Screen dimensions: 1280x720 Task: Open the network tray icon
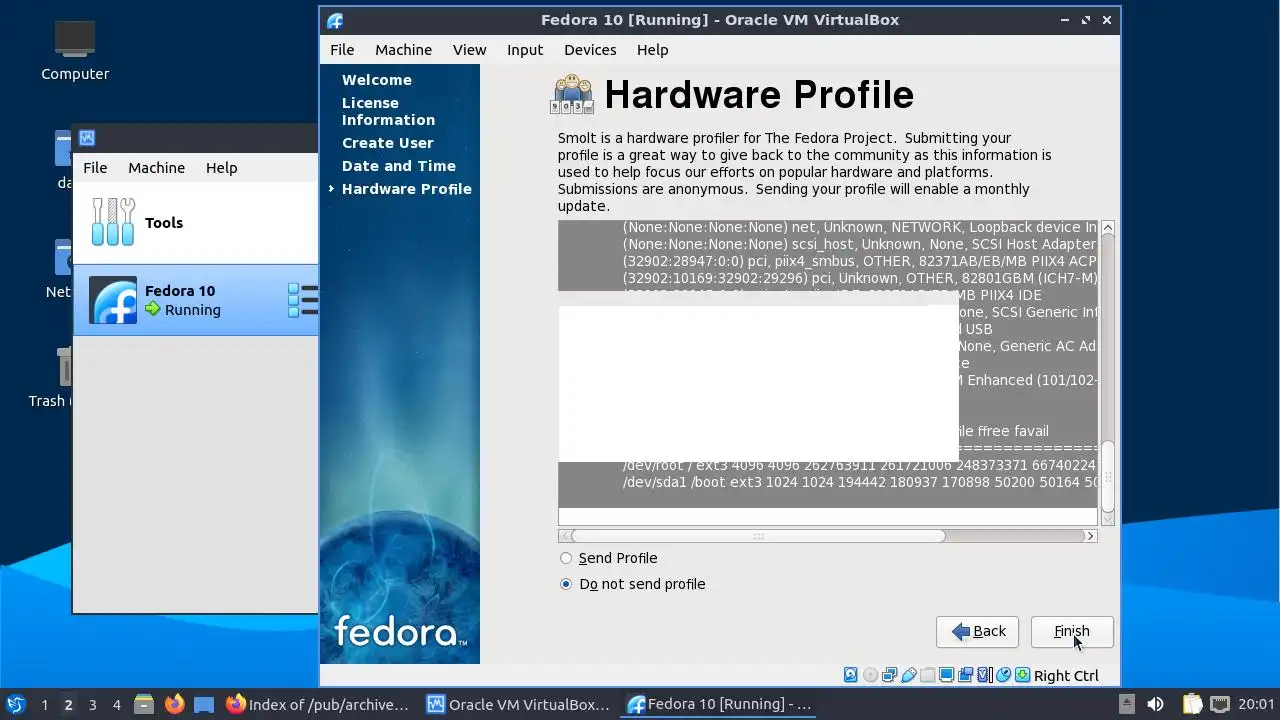point(1220,704)
